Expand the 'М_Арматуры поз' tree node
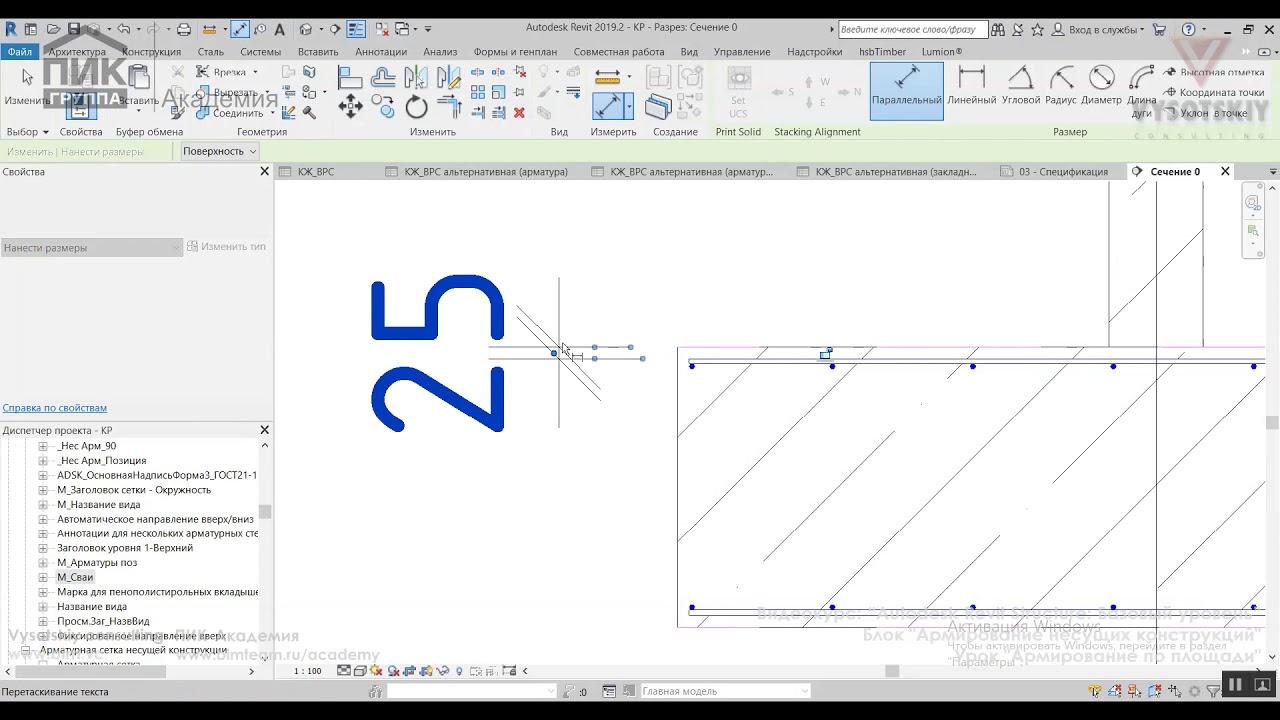This screenshot has width=1280, height=720. (43, 562)
